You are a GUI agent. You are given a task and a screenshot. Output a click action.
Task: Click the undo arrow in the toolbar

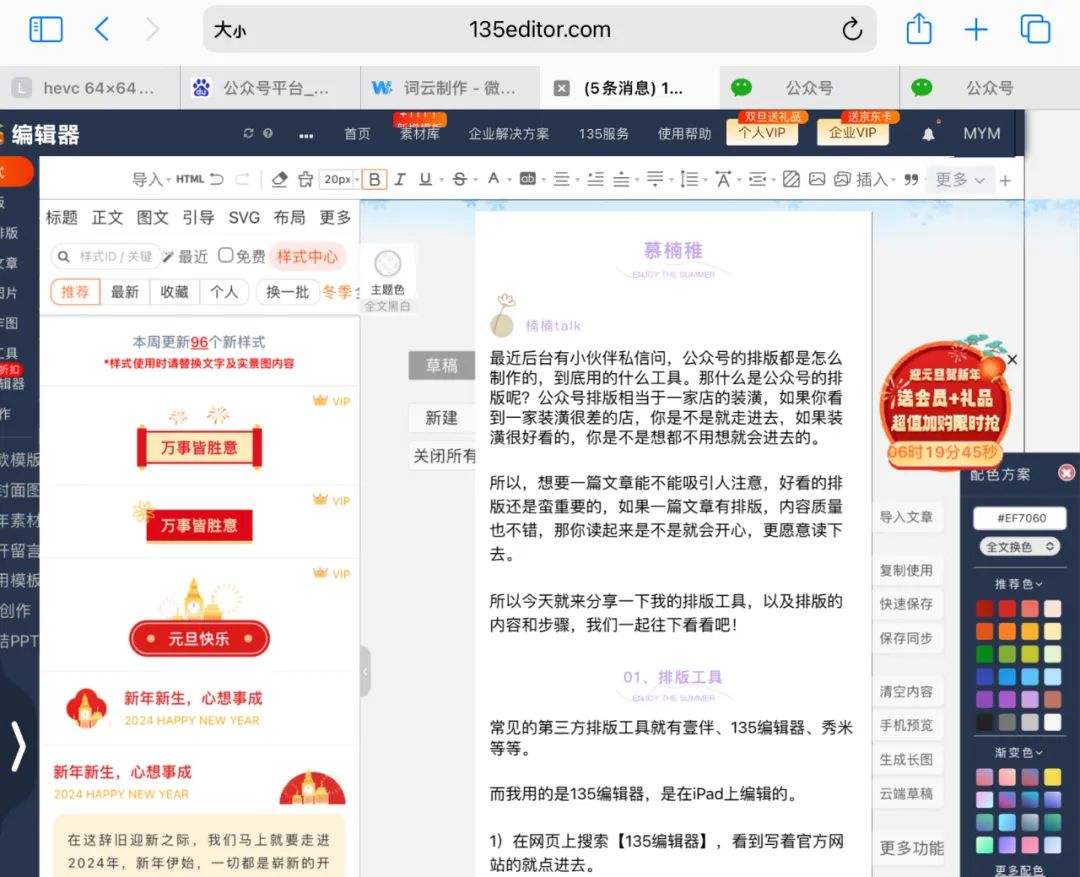point(216,180)
